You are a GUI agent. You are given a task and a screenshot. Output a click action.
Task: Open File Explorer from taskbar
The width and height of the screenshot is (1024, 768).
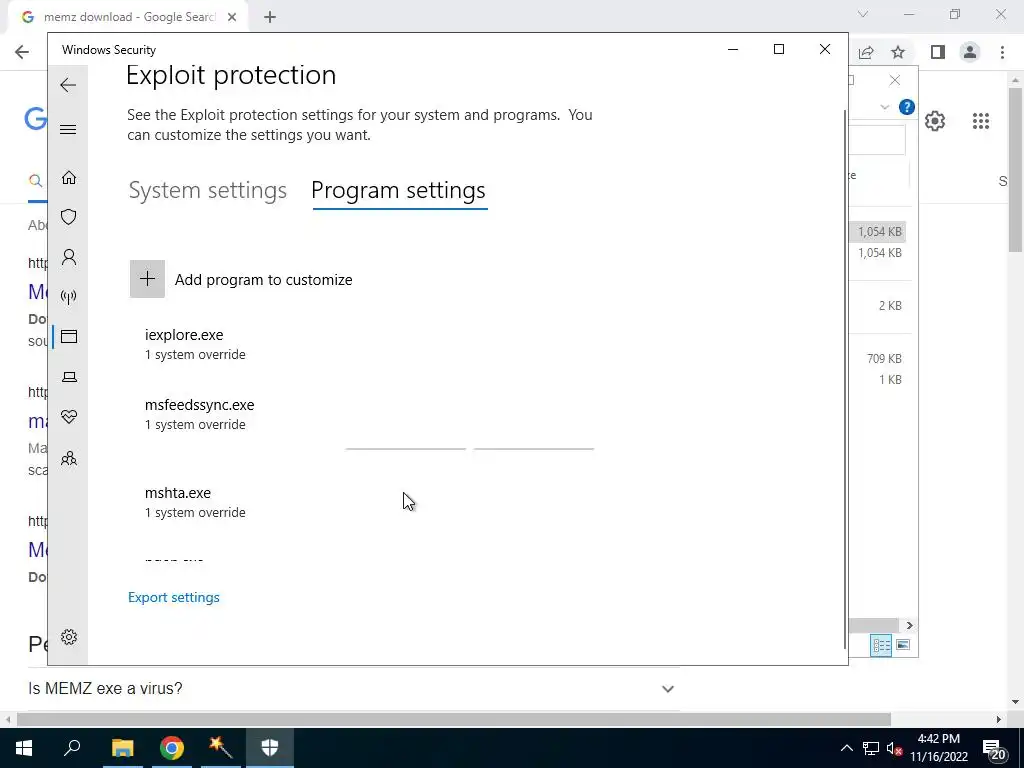click(122, 748)
